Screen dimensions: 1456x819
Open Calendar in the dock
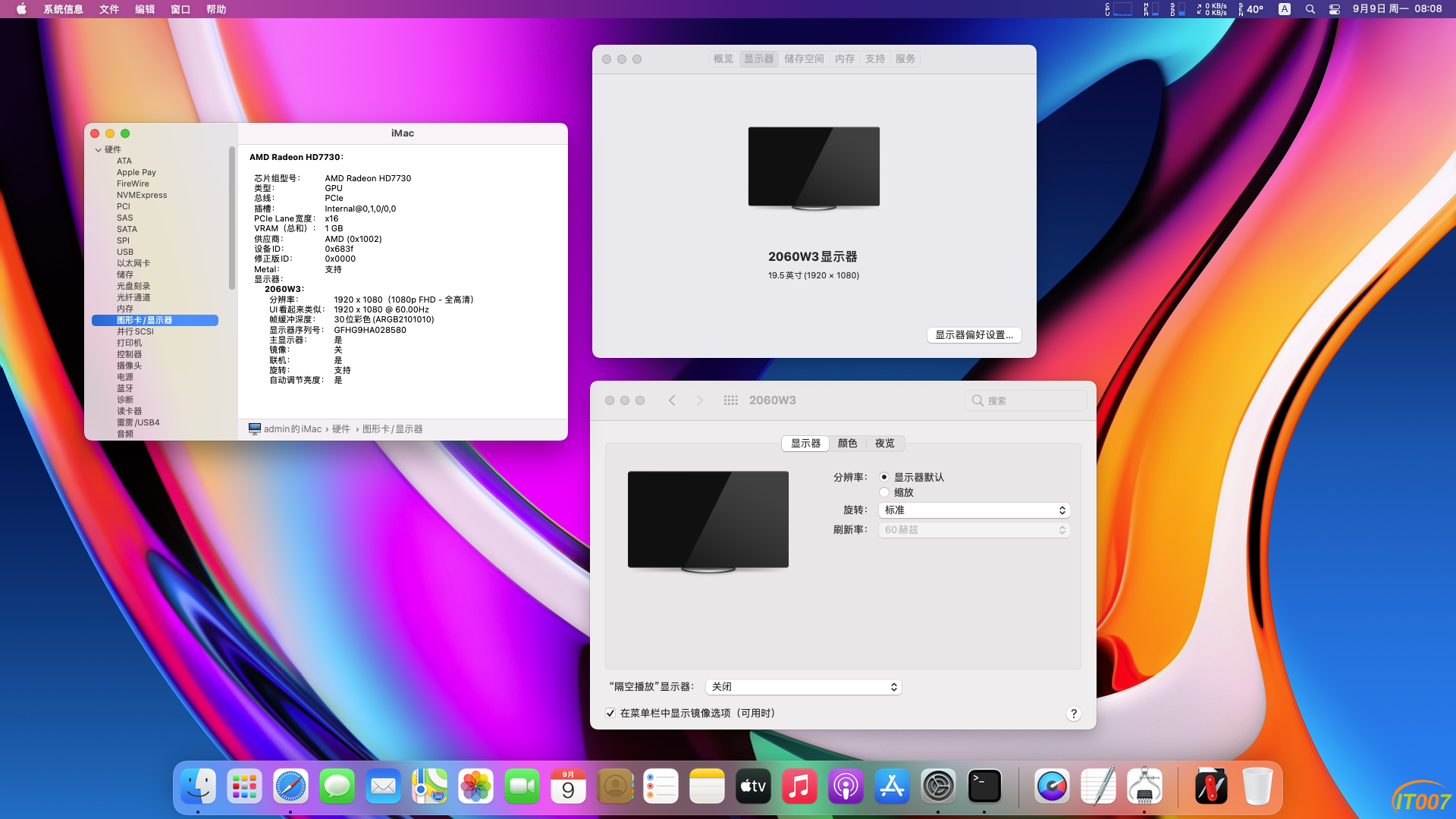[x=568, y=786]
